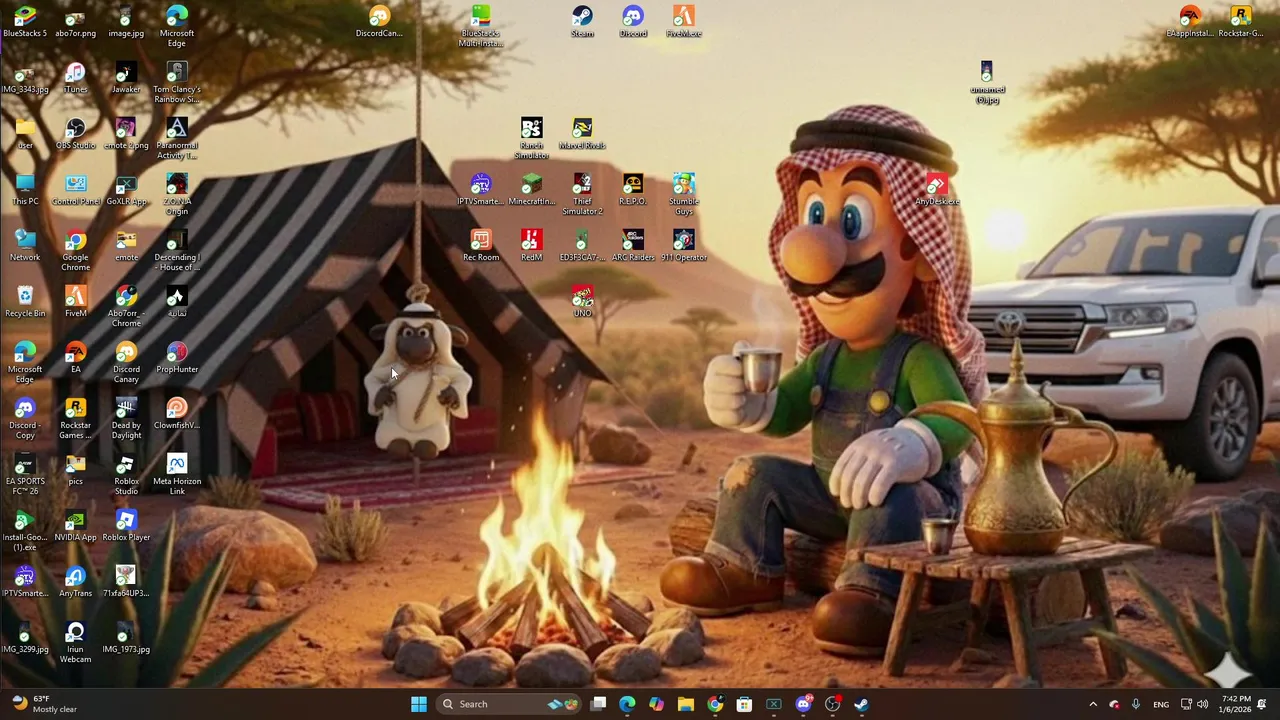Screen dimensions: 1280x720
Task: Open the emote folder
Action: [126, 246]
